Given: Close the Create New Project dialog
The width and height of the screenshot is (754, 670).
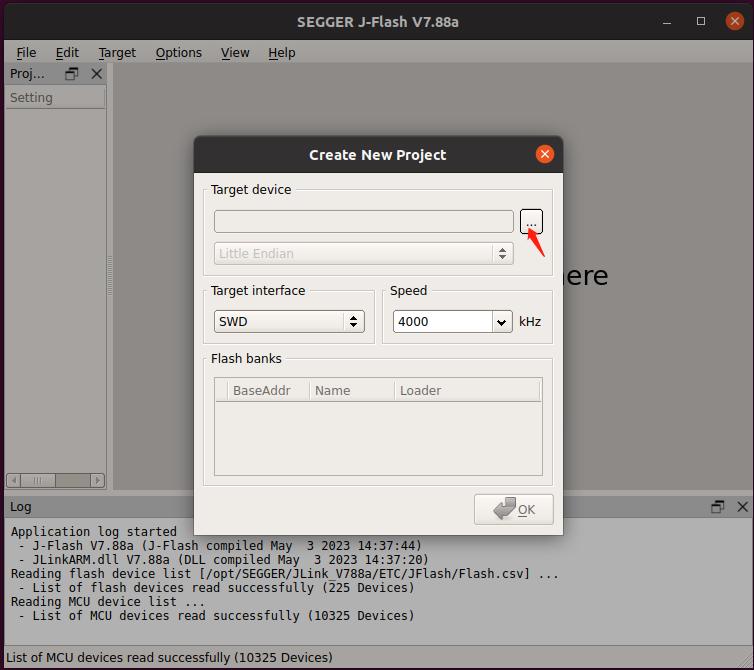Looking at the screenshot, I should click(544, 154).
